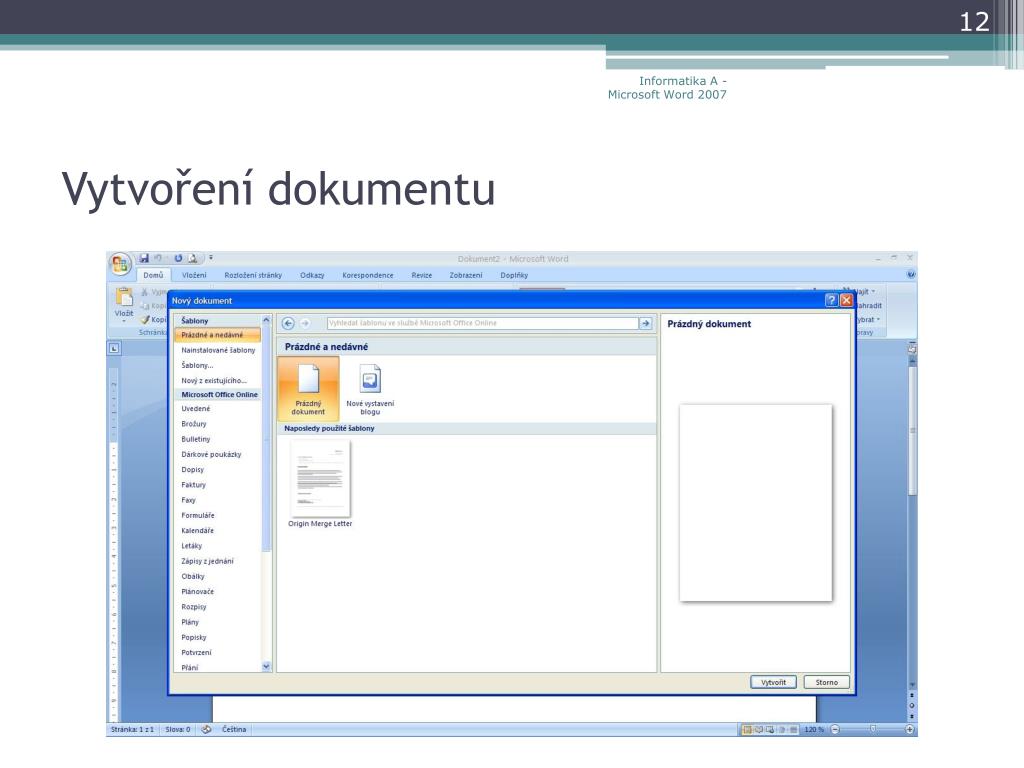The height and width of the screenshot is (768, 1024).
Task: Adjust the zoom slider handle
Action: tap(872, 729)
